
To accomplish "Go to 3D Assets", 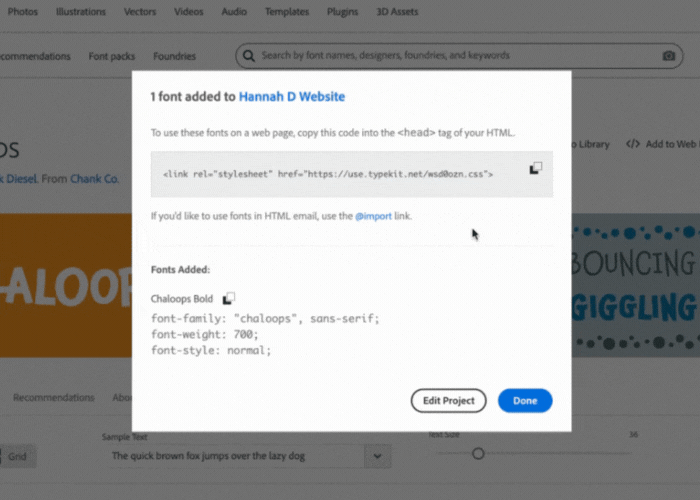I will [397, 12].
